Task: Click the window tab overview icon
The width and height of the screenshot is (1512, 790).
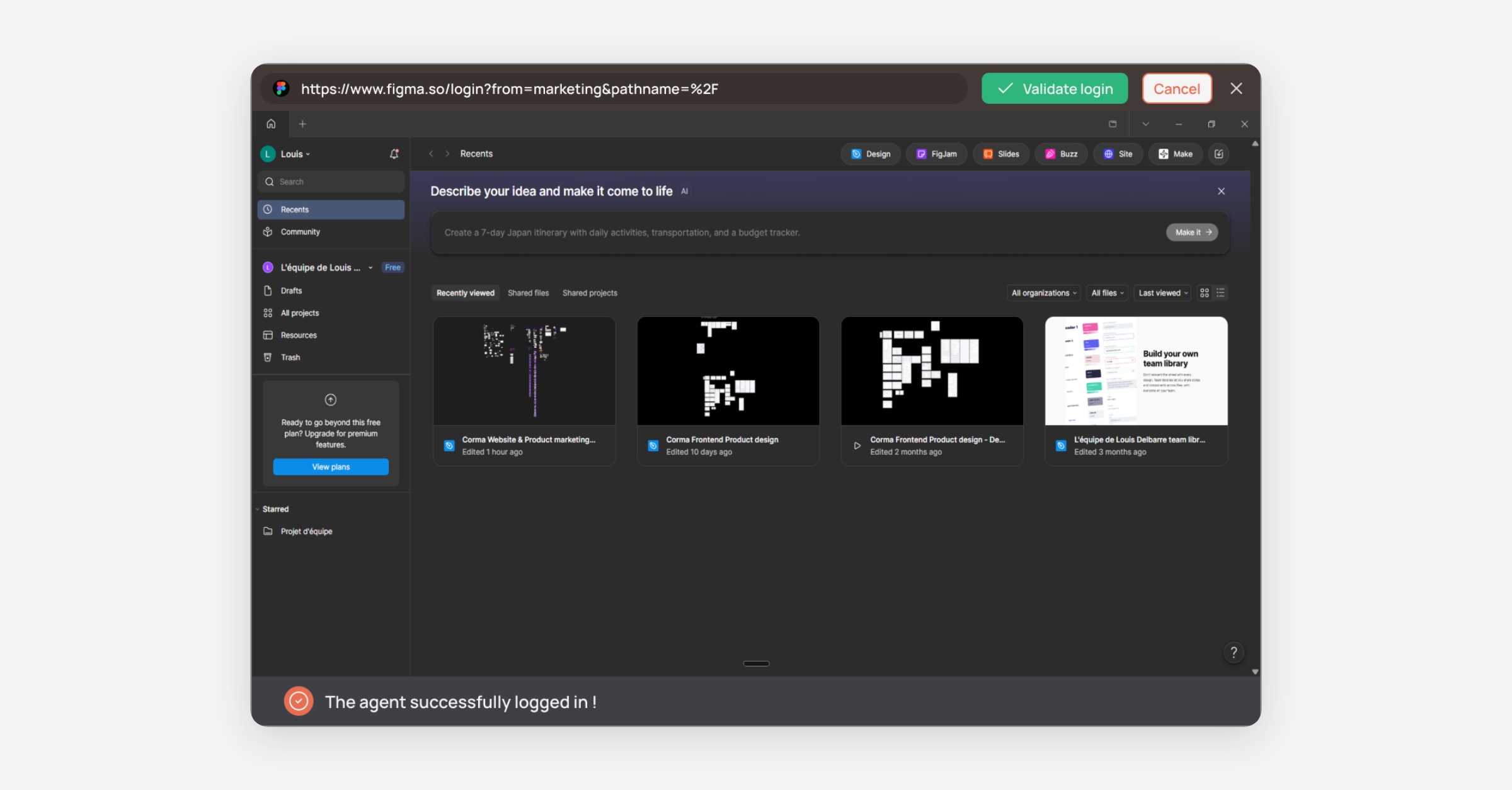Action: [x=1113, y=124]
